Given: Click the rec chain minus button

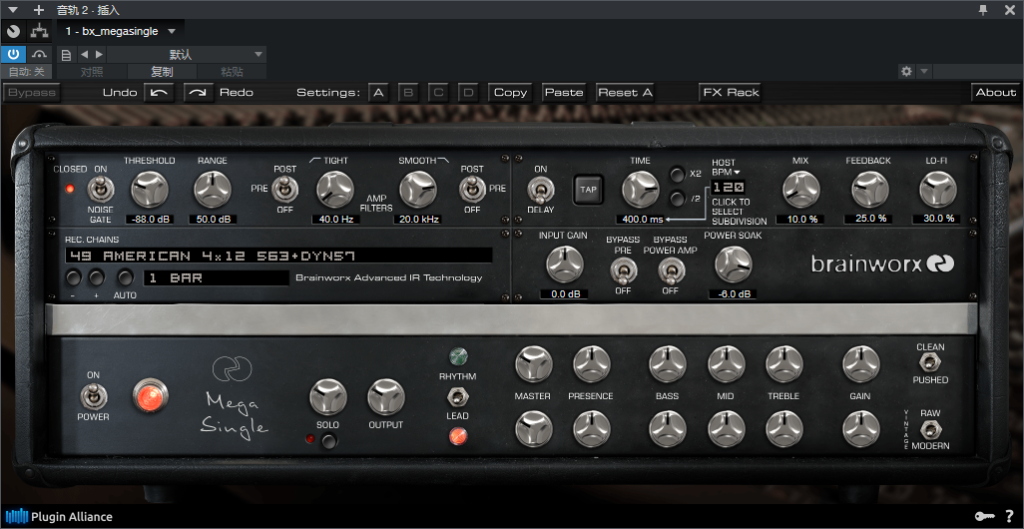Looking at the screenshot, I should pyautogui.click(x=73, y=278).
